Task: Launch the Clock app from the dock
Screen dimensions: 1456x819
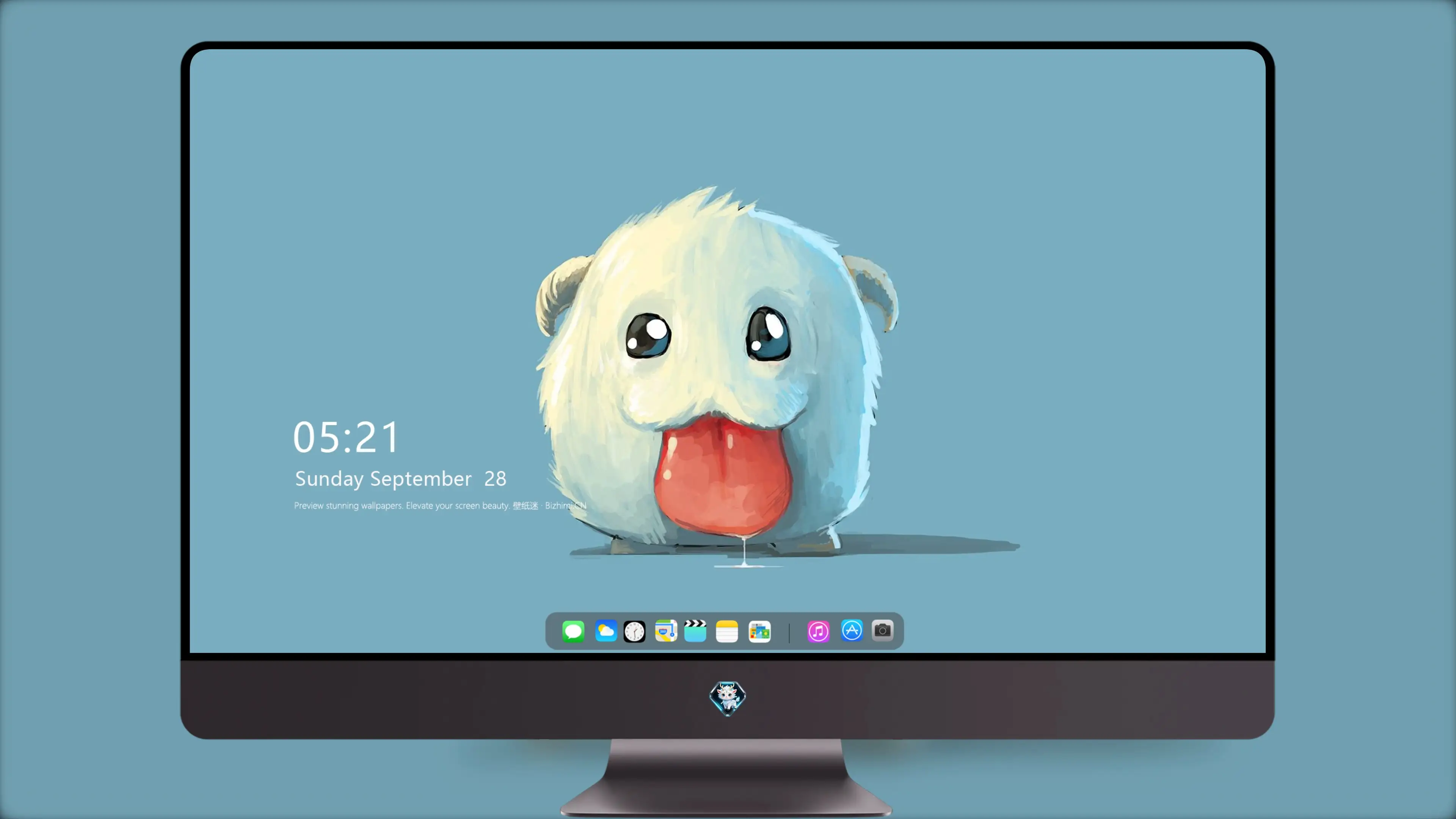Action: [x=634, y=631]
